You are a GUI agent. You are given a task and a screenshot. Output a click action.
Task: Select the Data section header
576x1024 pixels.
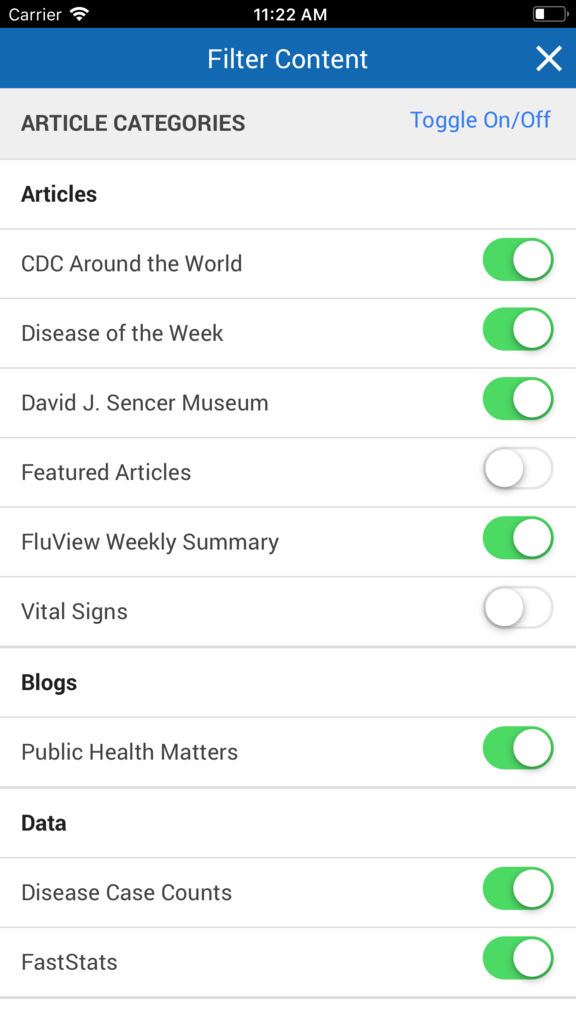pos(44,823)
